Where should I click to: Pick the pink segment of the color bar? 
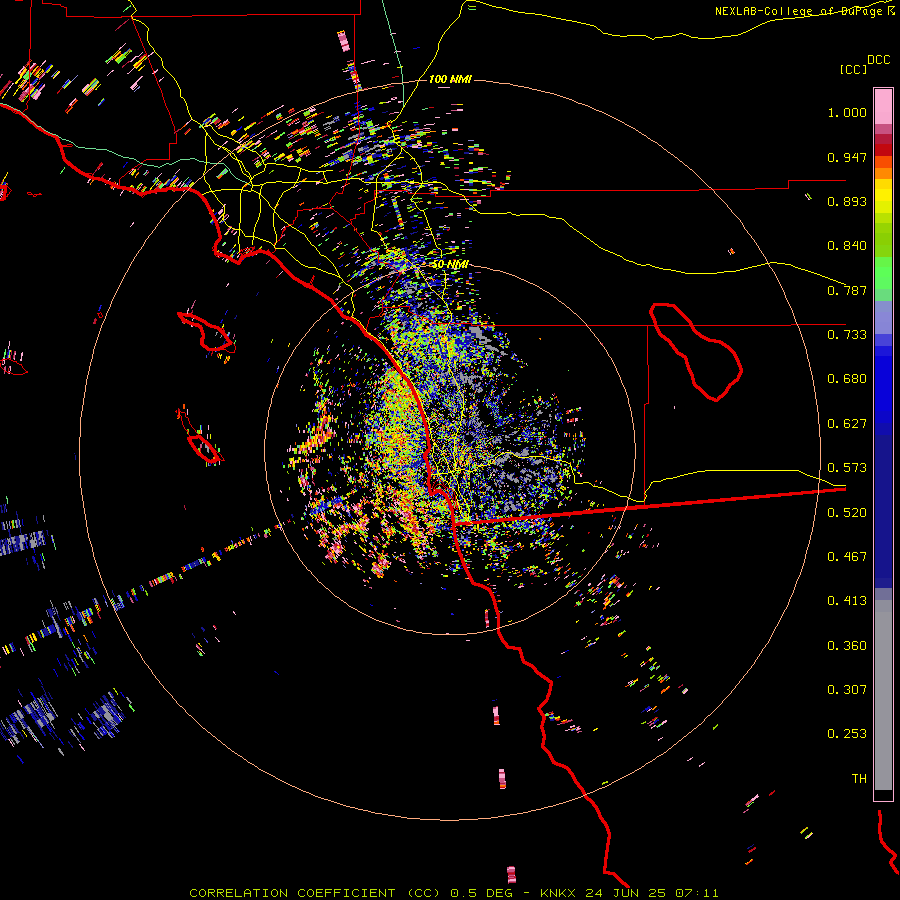click(883, 107)
